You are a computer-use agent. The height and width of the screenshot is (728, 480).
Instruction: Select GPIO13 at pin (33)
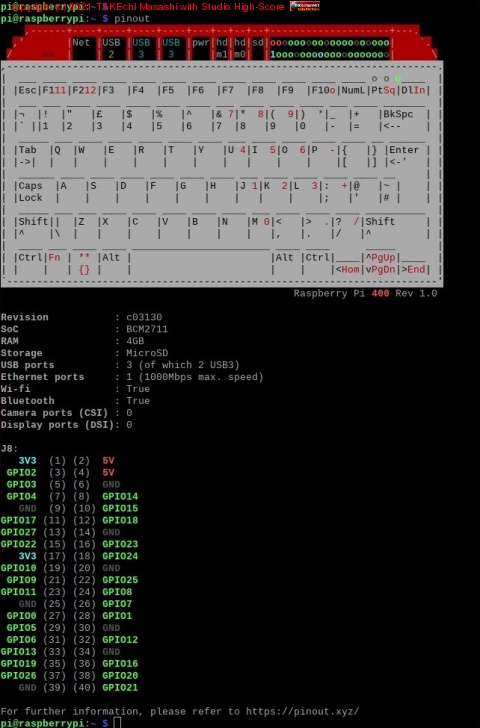[x=18, y=652]
